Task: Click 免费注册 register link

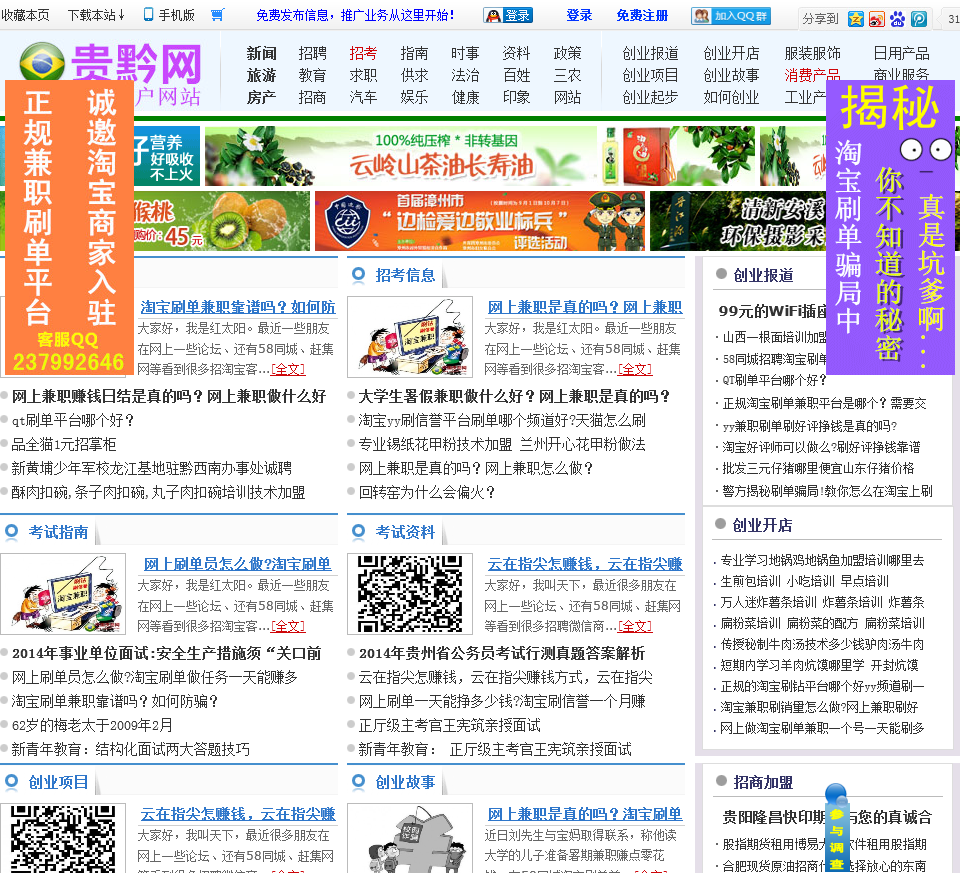Action: coord(642,15)
